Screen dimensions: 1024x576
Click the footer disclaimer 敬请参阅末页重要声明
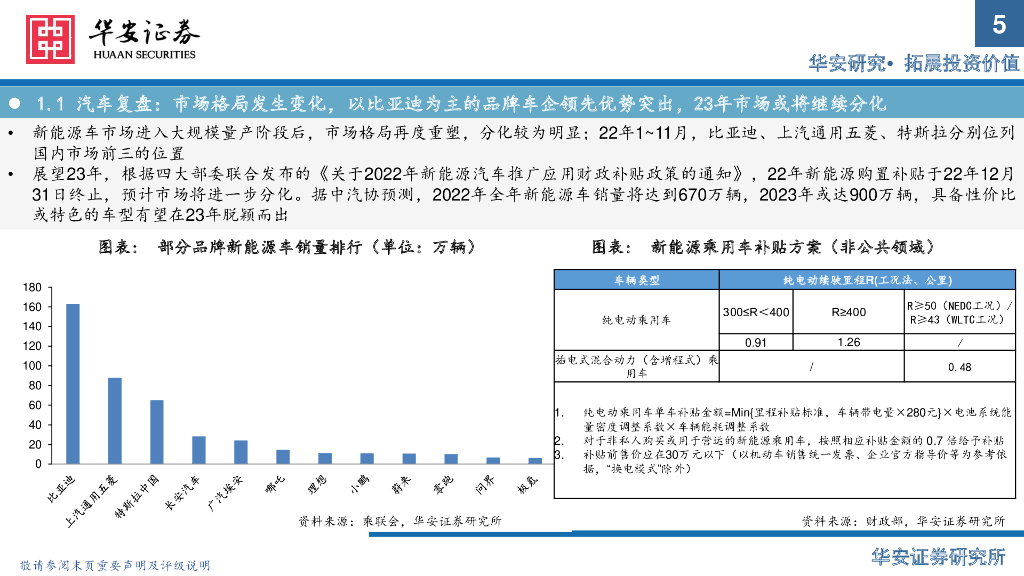pyautogui.click(x=115, y=566)
